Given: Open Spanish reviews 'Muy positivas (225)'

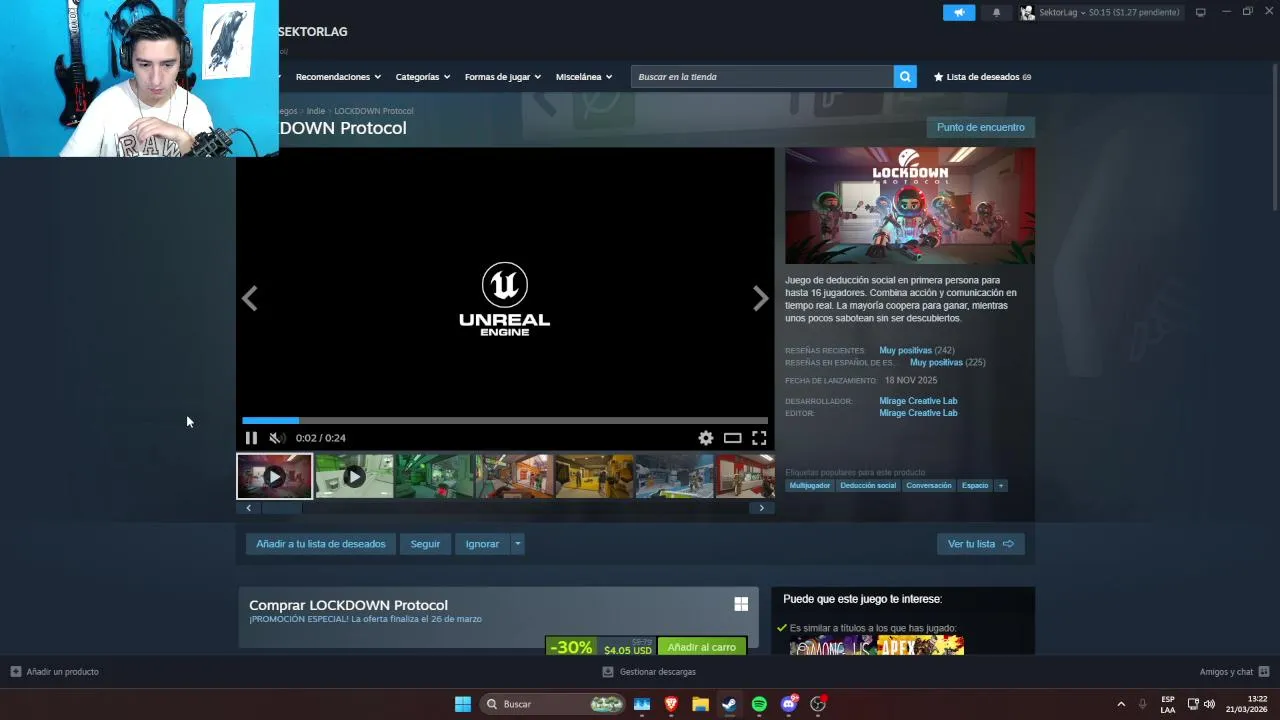Looking at the screenshot, I should [947, 363].
